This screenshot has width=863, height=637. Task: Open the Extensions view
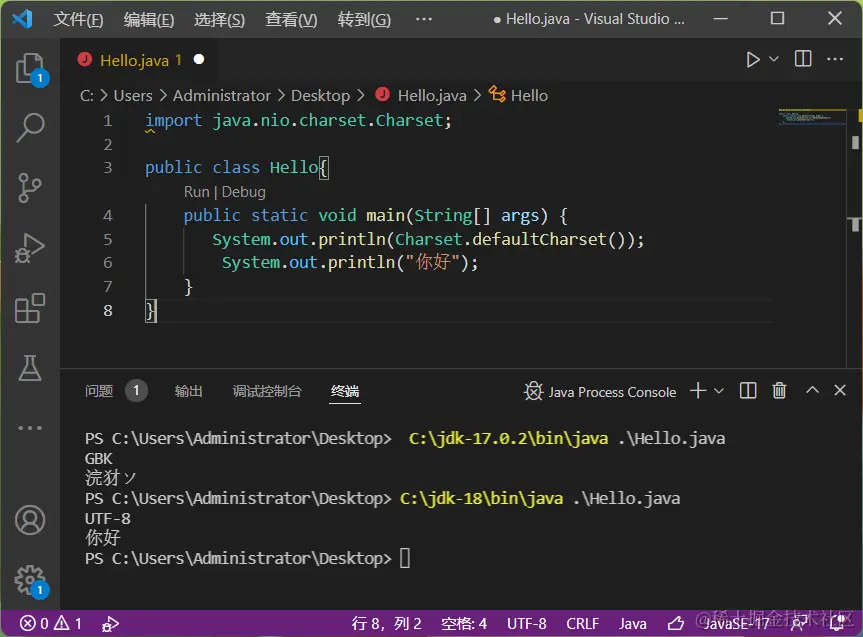[x=30, y=308]
